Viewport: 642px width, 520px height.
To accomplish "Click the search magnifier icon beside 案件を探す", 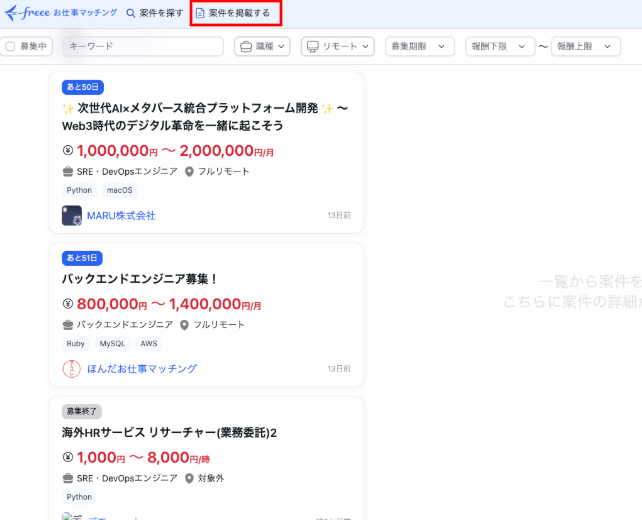I will [131, 14].
